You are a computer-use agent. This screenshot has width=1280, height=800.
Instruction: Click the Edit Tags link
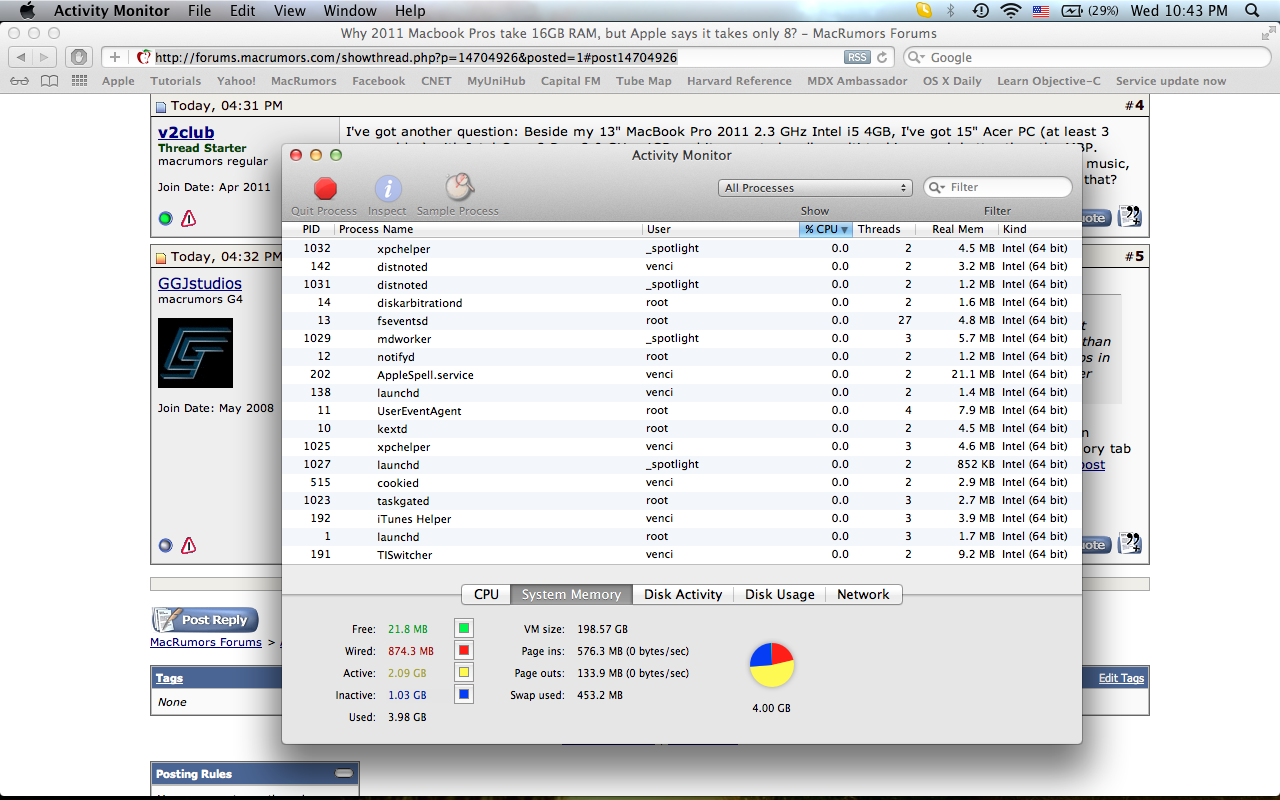[1121, 678]
